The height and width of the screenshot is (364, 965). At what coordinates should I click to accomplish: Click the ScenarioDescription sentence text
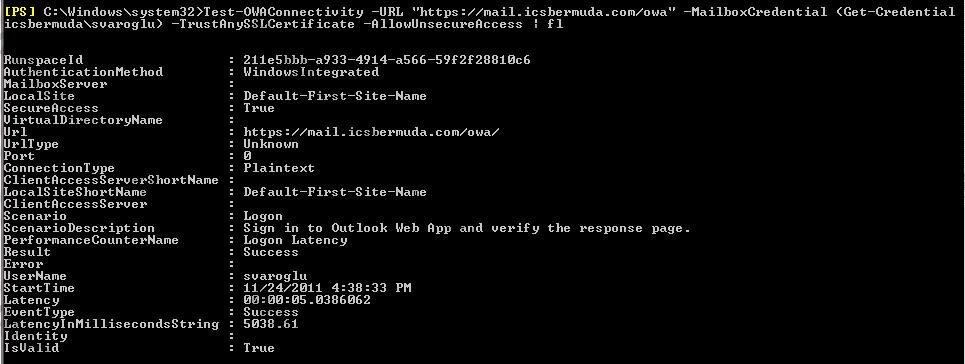coord(467,229)
